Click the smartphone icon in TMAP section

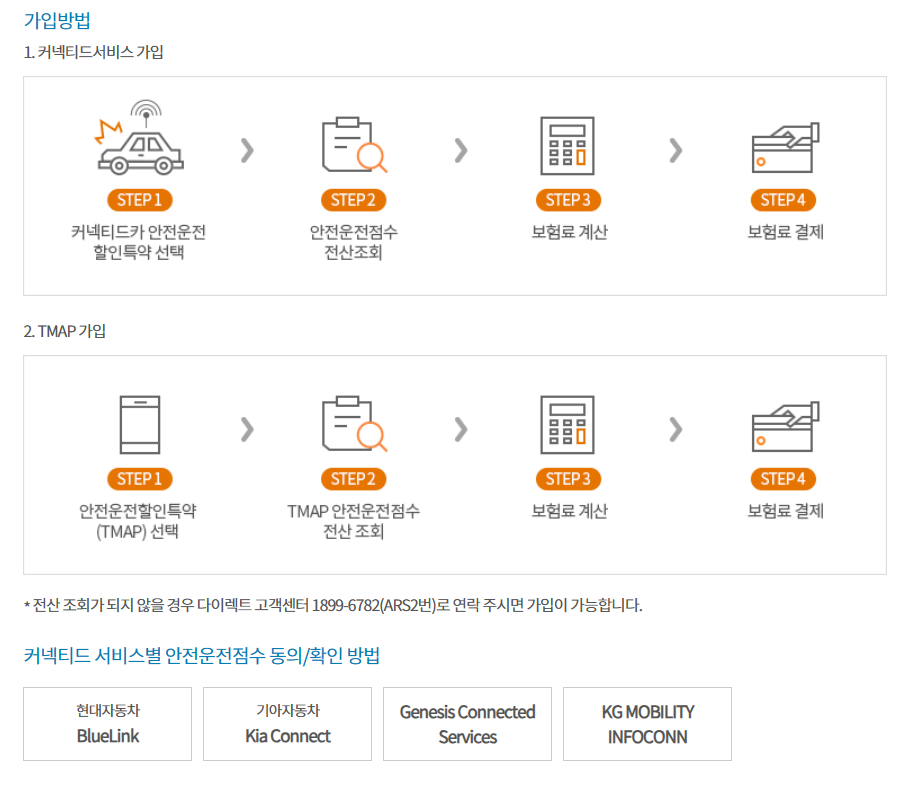tap(140, 424)
